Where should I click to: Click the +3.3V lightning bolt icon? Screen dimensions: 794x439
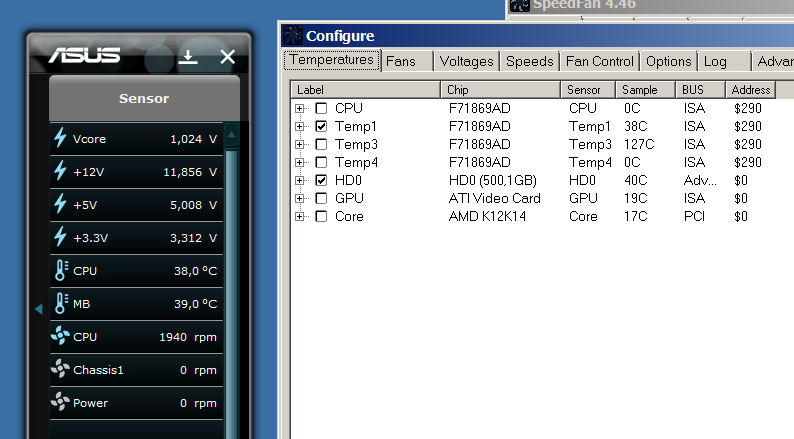[60, 236]
